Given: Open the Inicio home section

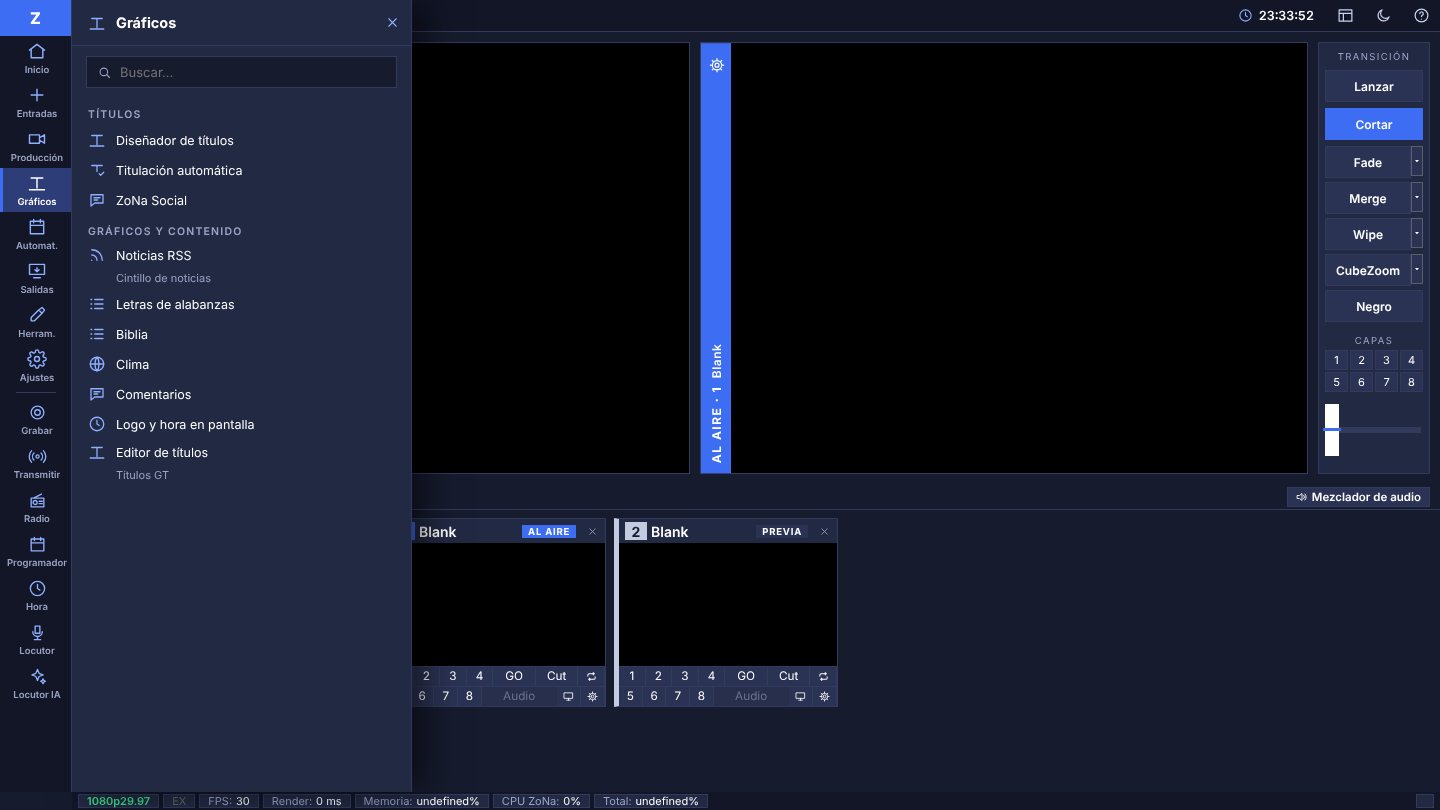Looking at the screenshot, I should [36, 58].
